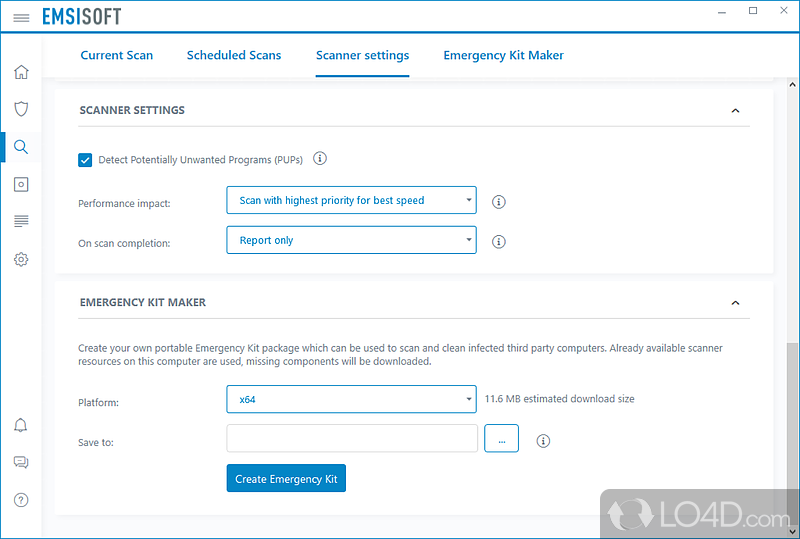This screenshot has height=539, width=800.
Task: Switch to the Current Scan tab
Action: pyautogui.click(x=117, y=55)
